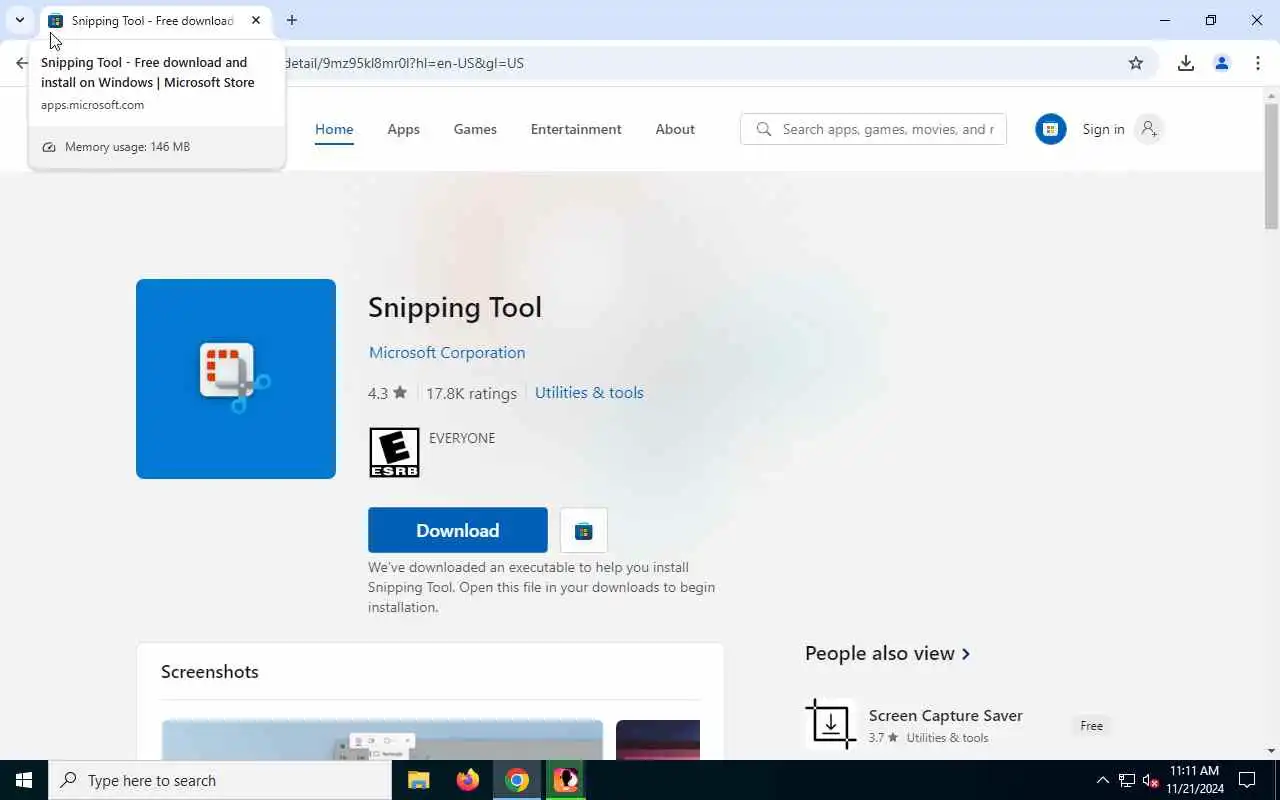Open the Microsoft Corporation publisher link

pos(447,352)
